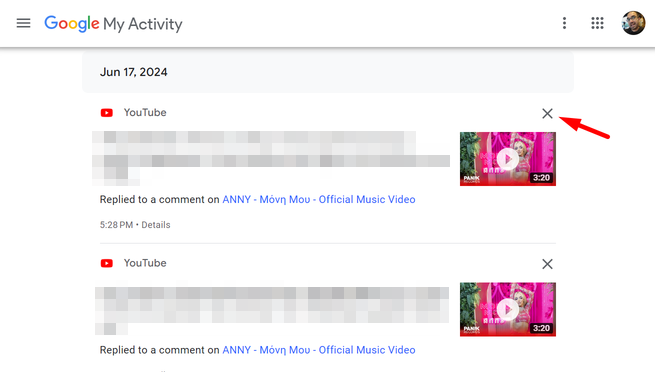This screenshot has height=372, width=655.
Task: Open the three-dot more options menu
Action: point(564,23)
